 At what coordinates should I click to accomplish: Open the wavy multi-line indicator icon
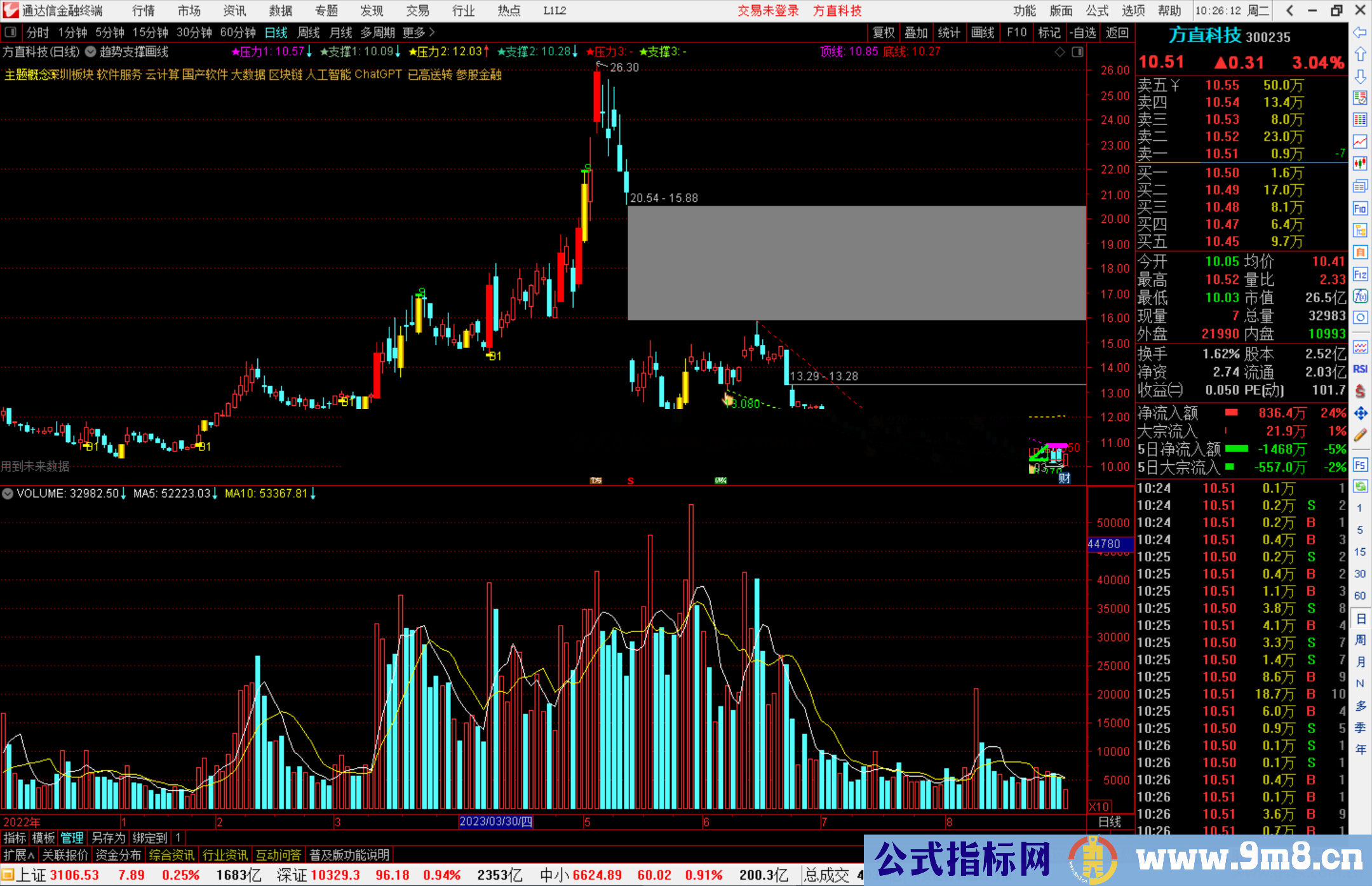point(1360,347)
